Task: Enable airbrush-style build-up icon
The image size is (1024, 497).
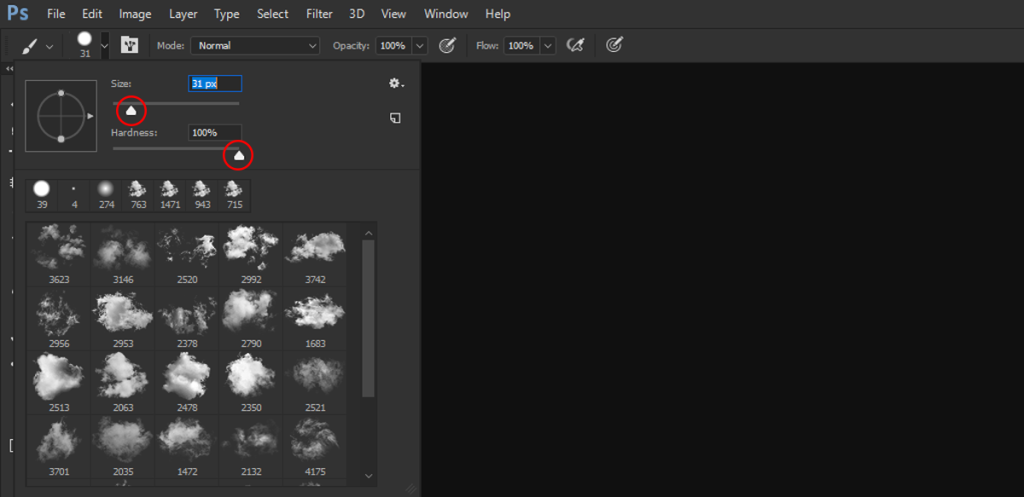Action: (575, 46)
